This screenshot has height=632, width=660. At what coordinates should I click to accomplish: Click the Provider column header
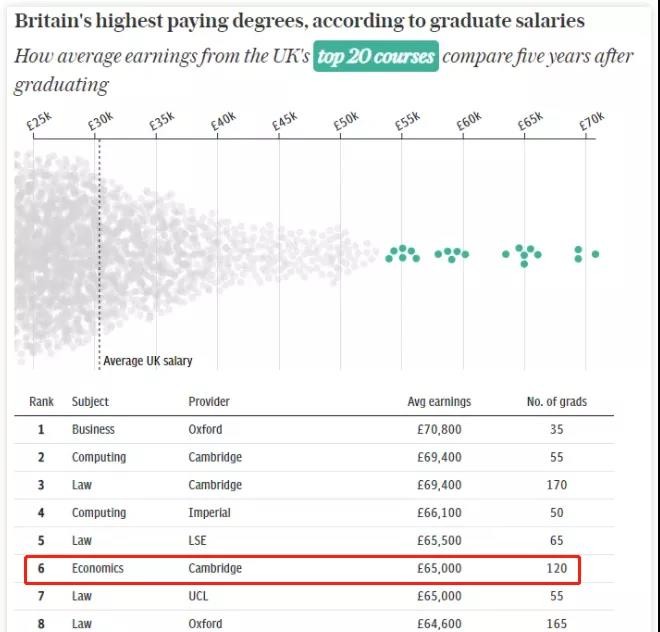(209, 401)
